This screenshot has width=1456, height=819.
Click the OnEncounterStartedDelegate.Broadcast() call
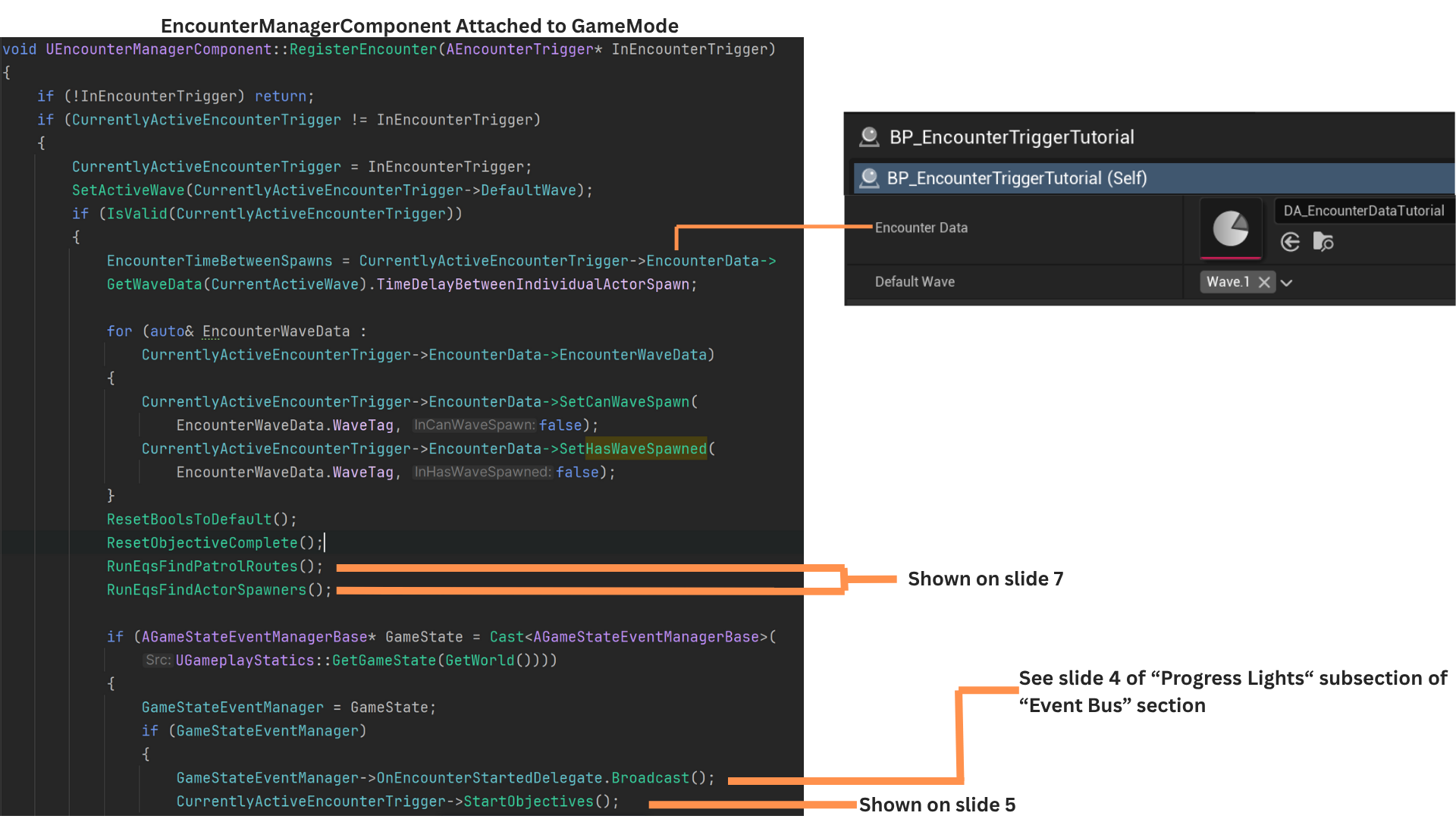[x=544, y=778]
